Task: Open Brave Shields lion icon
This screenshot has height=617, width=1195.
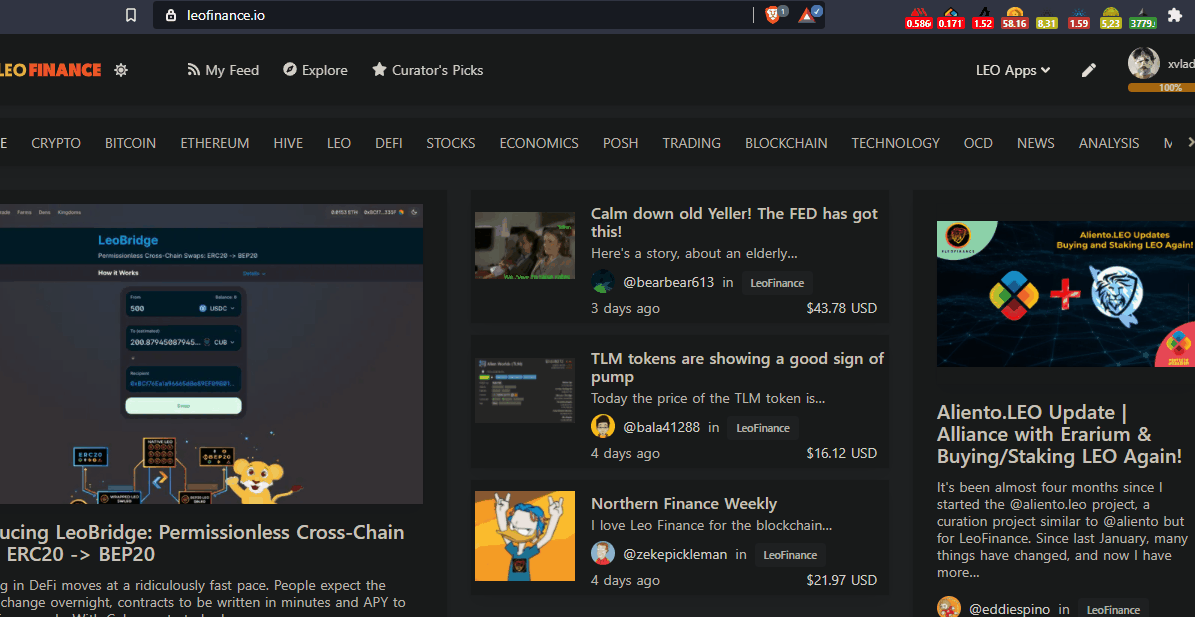Action: coord(772,14)
